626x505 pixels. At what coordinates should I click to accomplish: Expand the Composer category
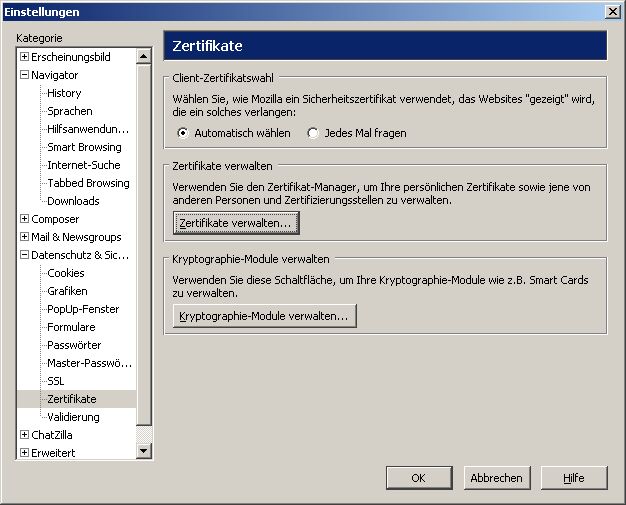point(24,219)
